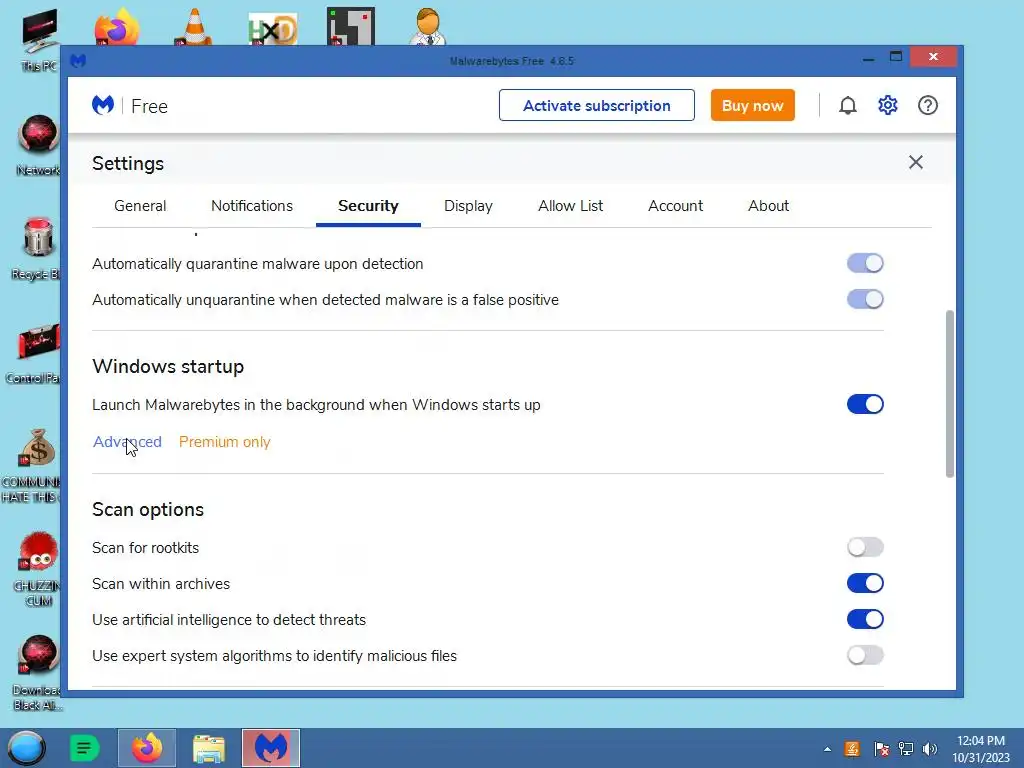
Task: Open the Advanced link under Windows startup
Action: point(127,442)
